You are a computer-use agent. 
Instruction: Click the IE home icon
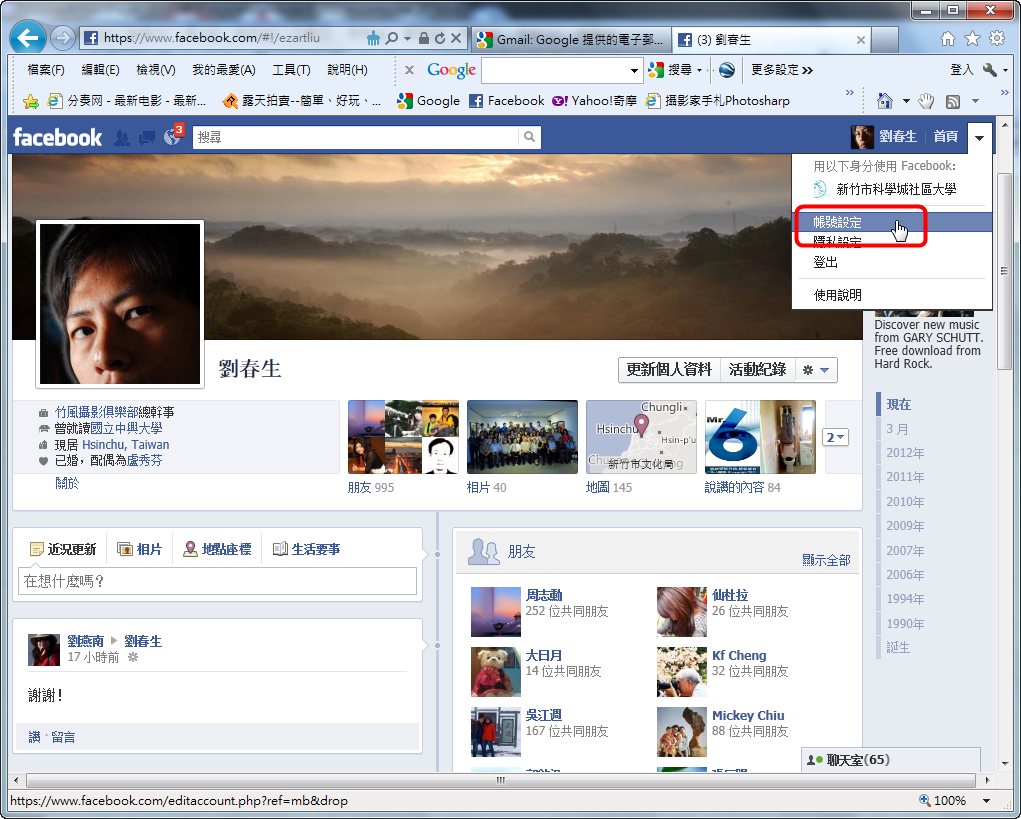click(x=948, y=39)
